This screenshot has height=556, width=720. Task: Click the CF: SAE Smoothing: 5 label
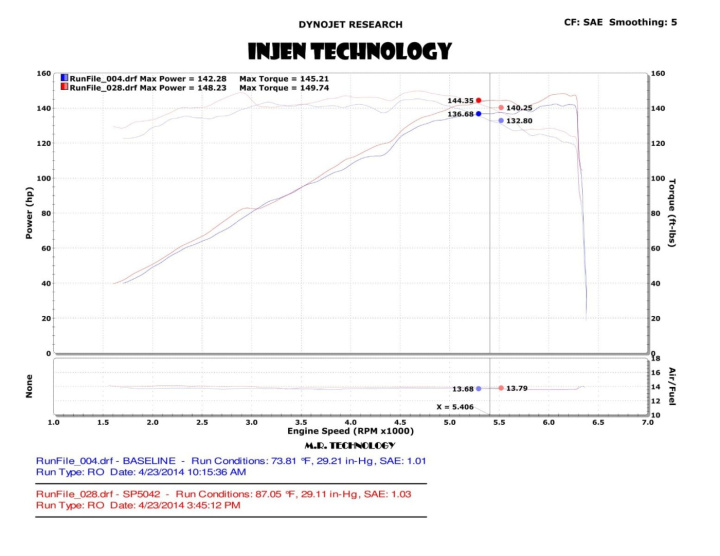pyautogui.click(x=619, y=21)
